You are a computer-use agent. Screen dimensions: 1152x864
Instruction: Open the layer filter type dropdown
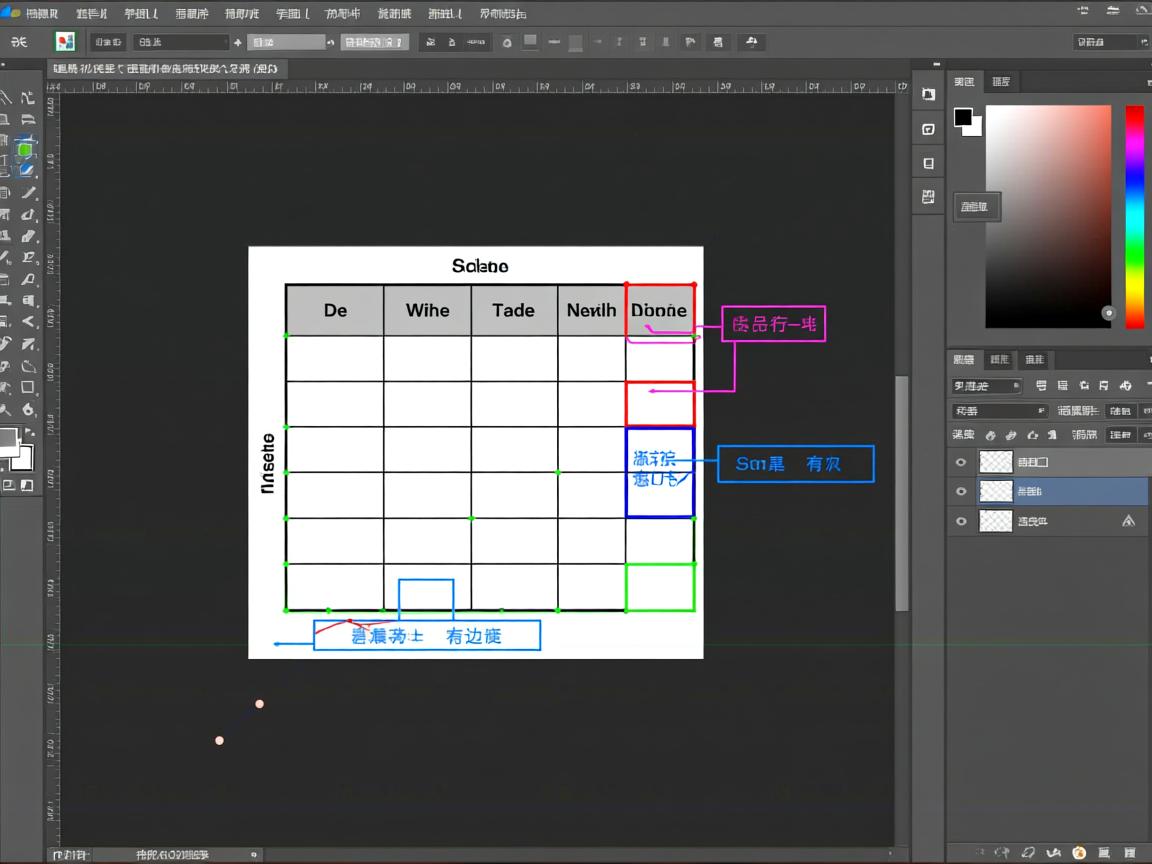986,386
